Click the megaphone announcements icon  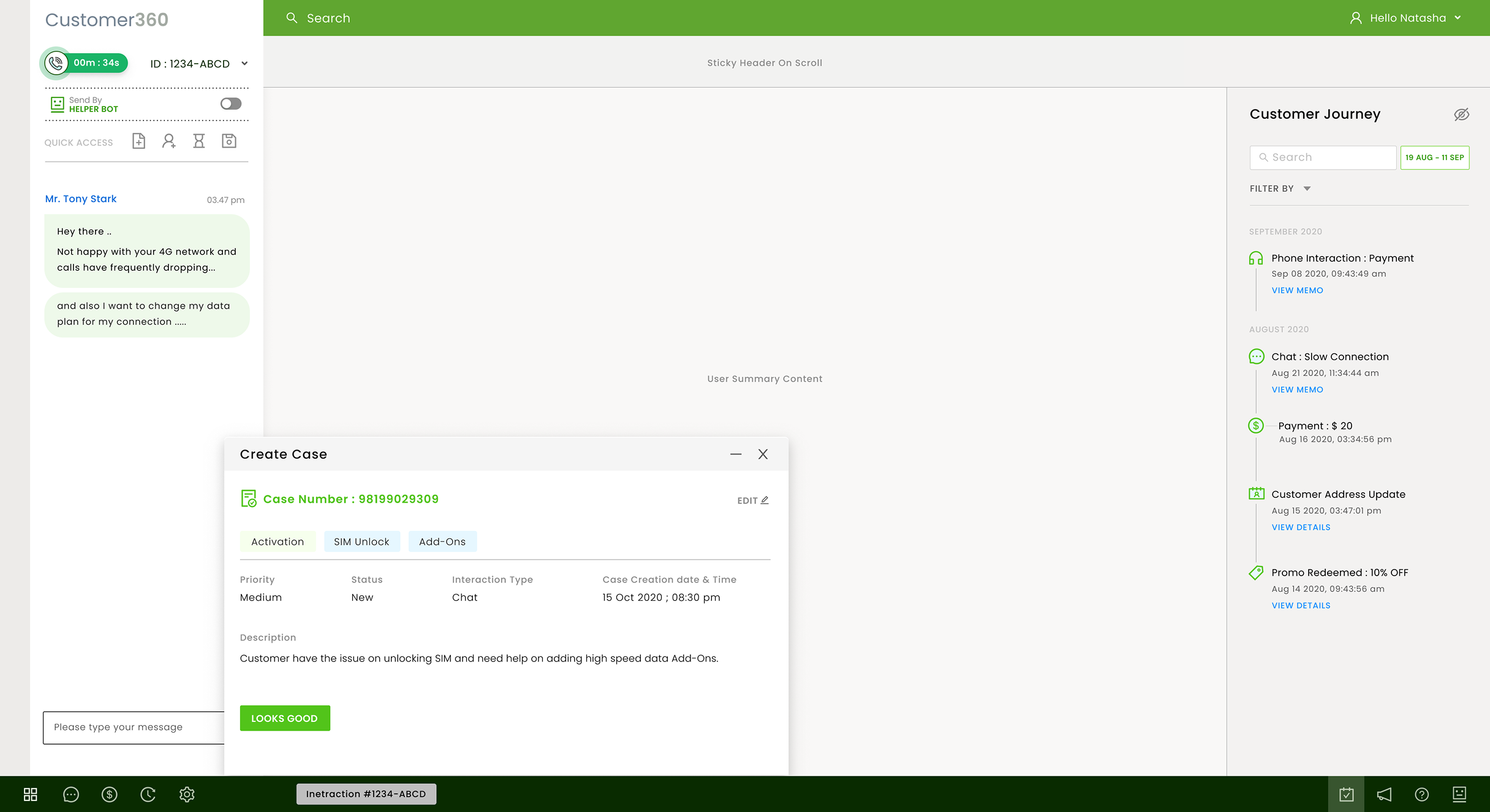coord(1384,794)
